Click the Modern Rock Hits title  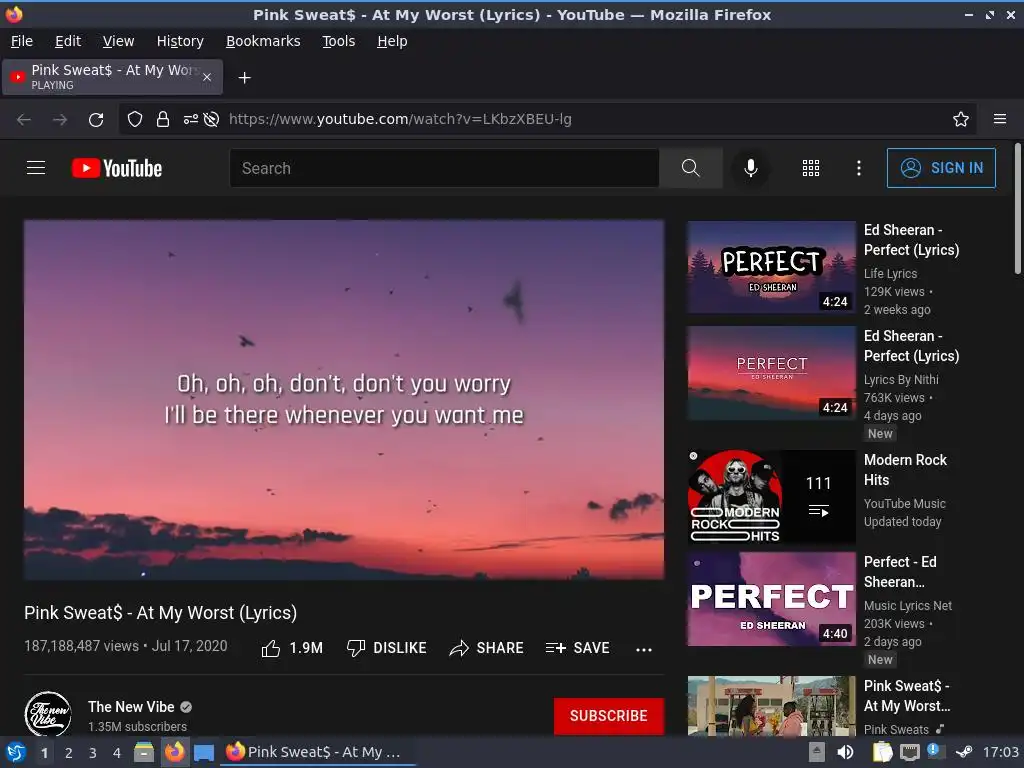(x=905, y=470)
